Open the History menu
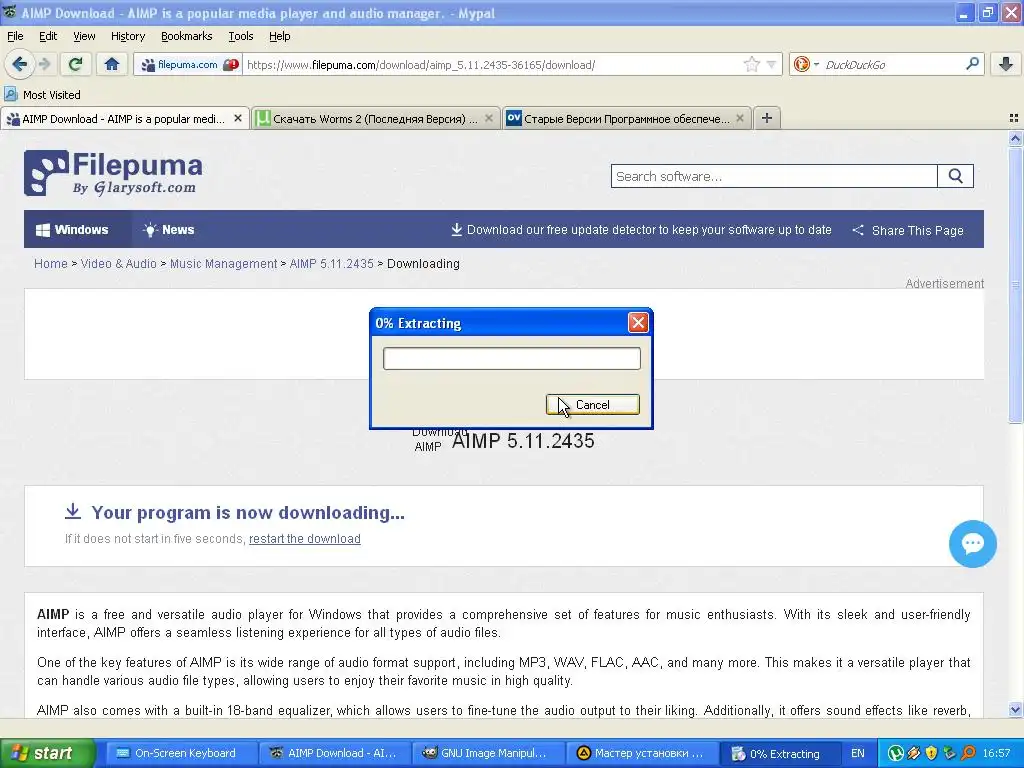1024x768 pixels. point(127,36)
